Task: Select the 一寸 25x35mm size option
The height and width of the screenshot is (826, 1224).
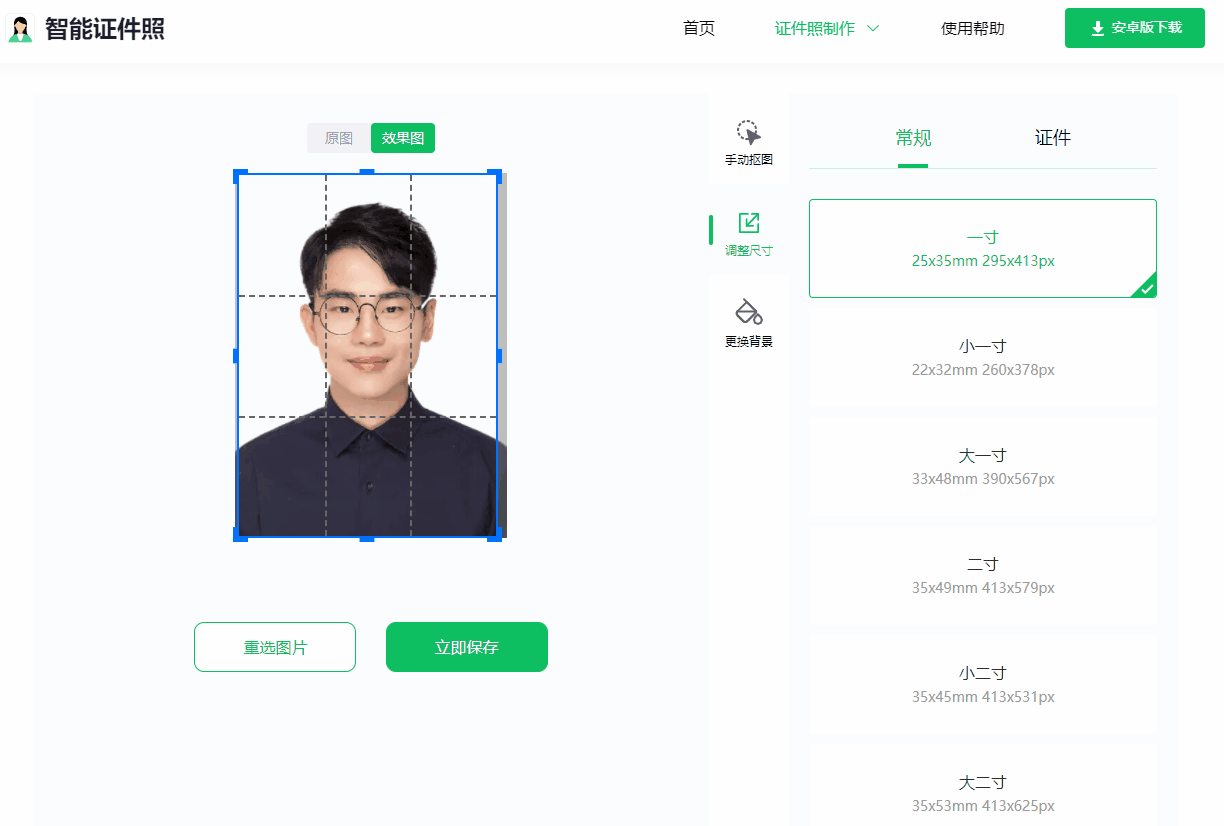Action: click(x=983, y=248)
